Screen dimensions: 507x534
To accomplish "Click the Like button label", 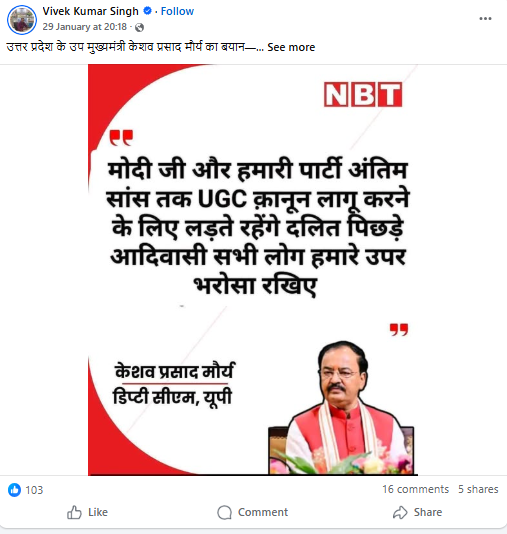I will pyautogui.click(x=98, y=512).
